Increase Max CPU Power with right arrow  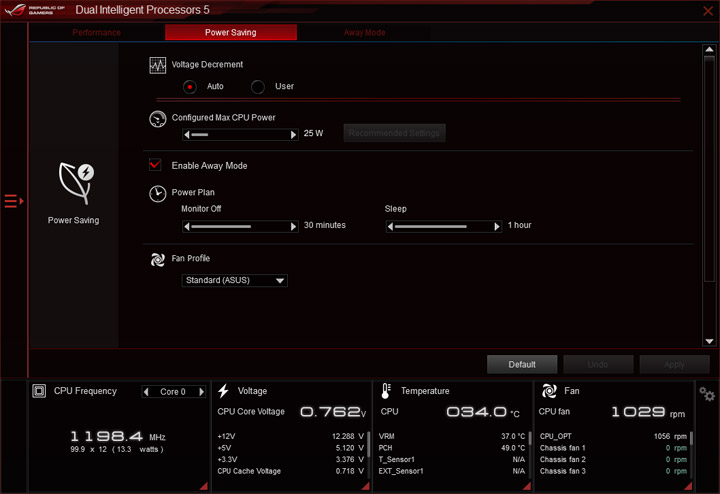click(293, 135)
